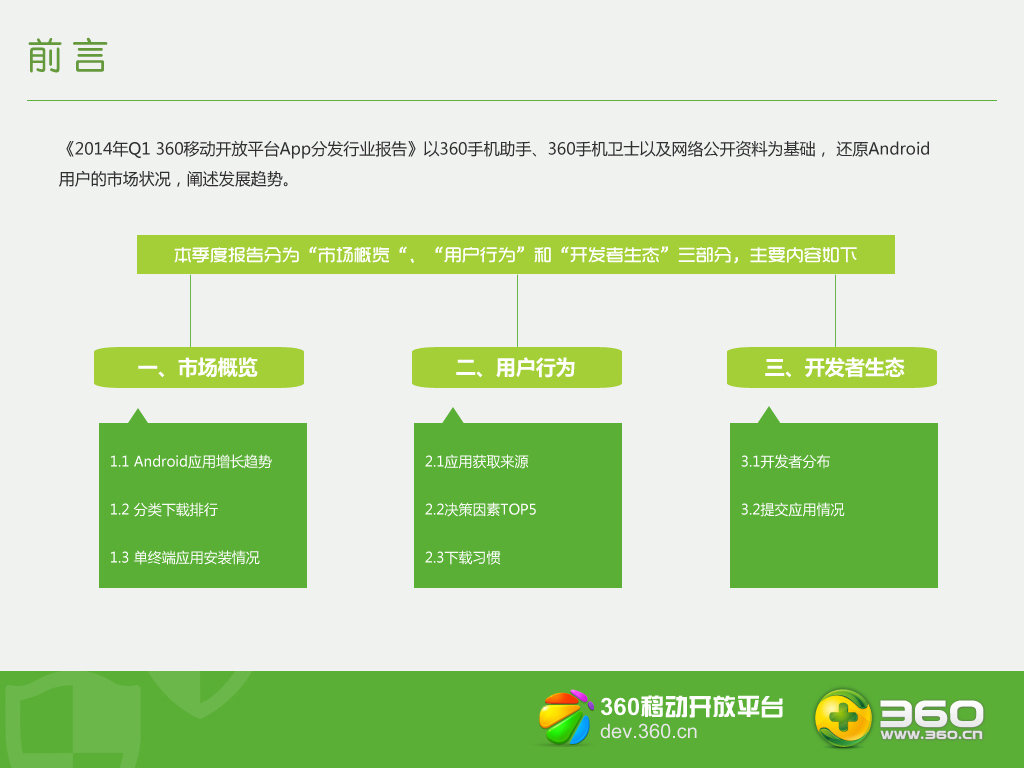1024x768 pixels.
Task: Click 1.2 分类下载排行 item
Action: [x=164, y=509]
